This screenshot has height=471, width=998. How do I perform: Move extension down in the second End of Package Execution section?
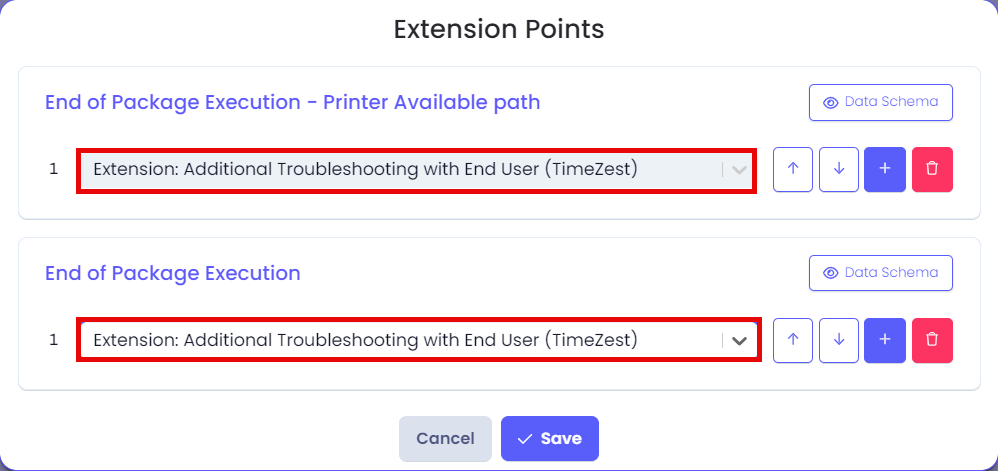coord(839,341)
